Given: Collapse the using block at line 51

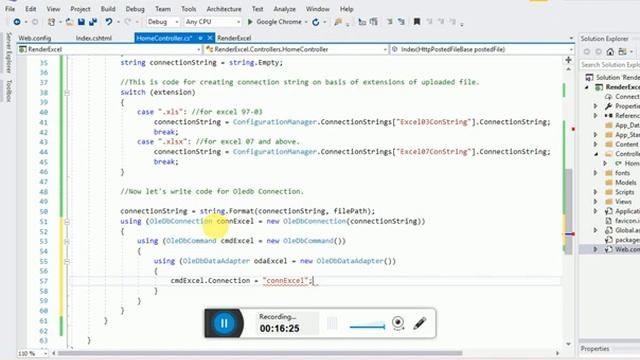Looking at the screenshot, I should (x=67, y=222).
